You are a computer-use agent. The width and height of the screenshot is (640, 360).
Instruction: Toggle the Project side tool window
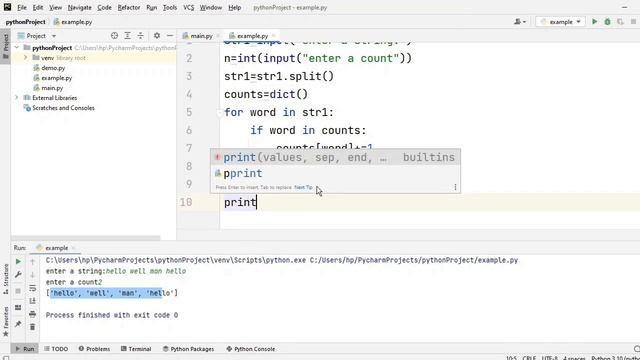5,47
